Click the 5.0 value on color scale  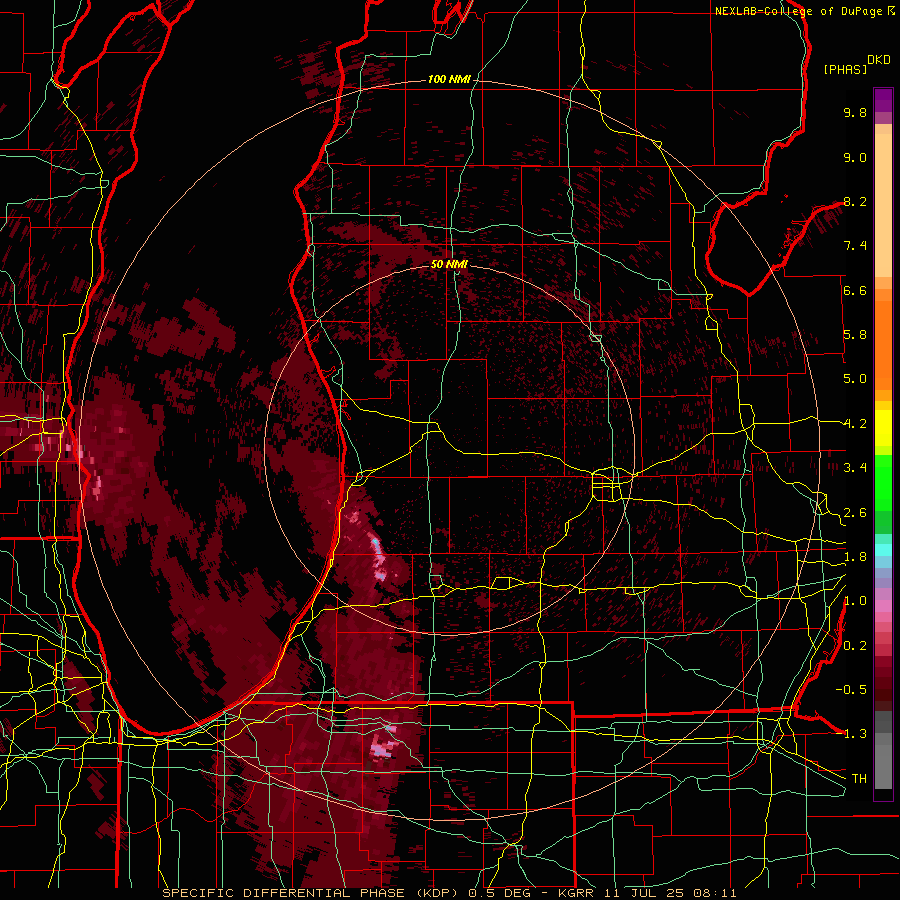coord(855,379)
